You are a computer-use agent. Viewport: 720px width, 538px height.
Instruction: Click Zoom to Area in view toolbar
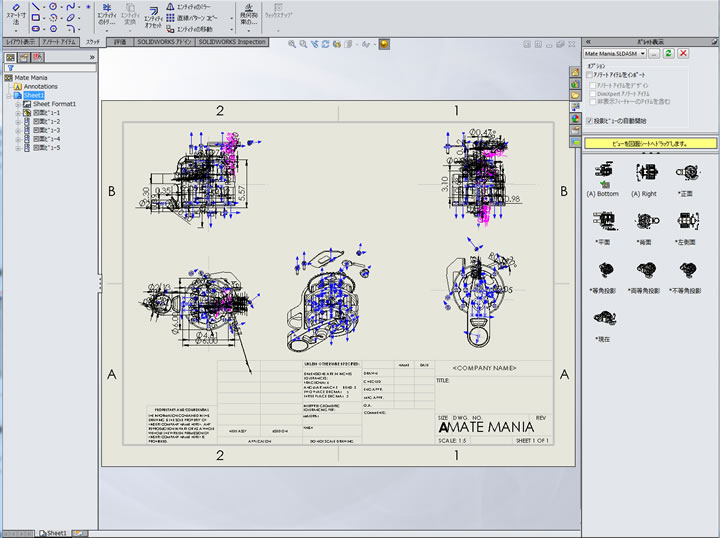pyautogui.click(x=303, y=44)
